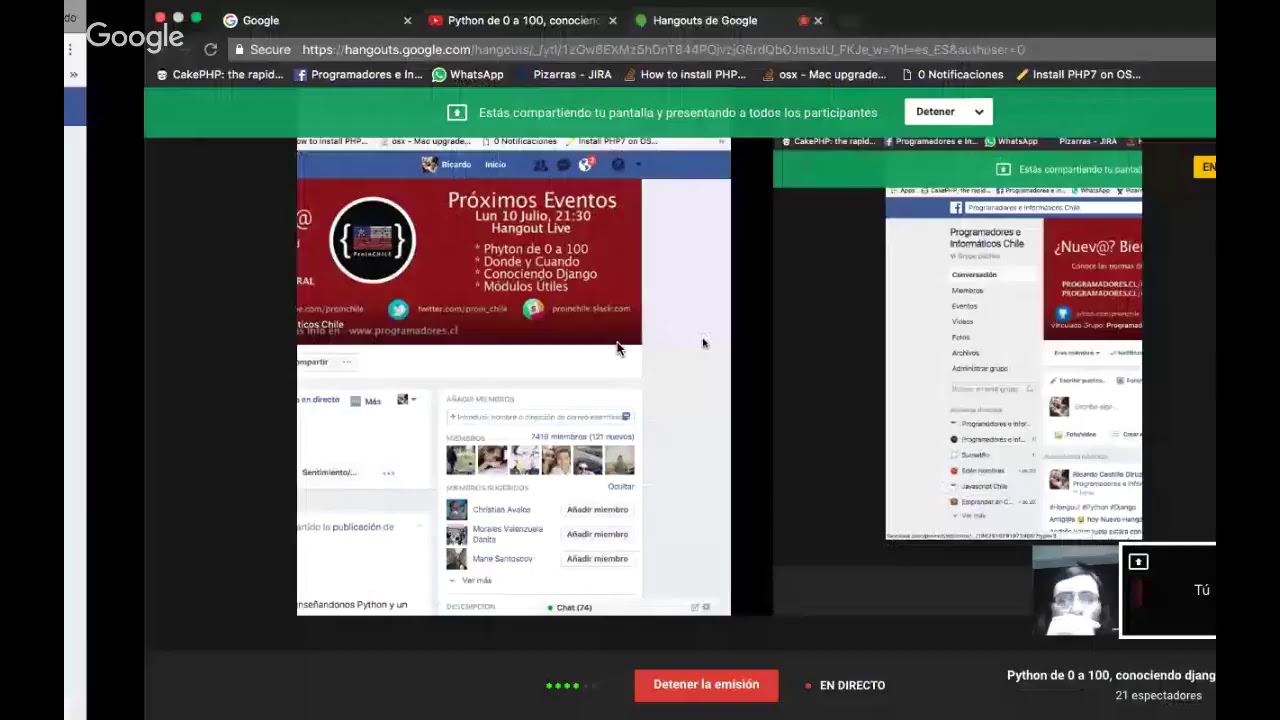Open the Python de 0 a 100 YouTube tab
Image resolution: width=1280 pixels, height=720 pixels.
(x=522, y=20)
